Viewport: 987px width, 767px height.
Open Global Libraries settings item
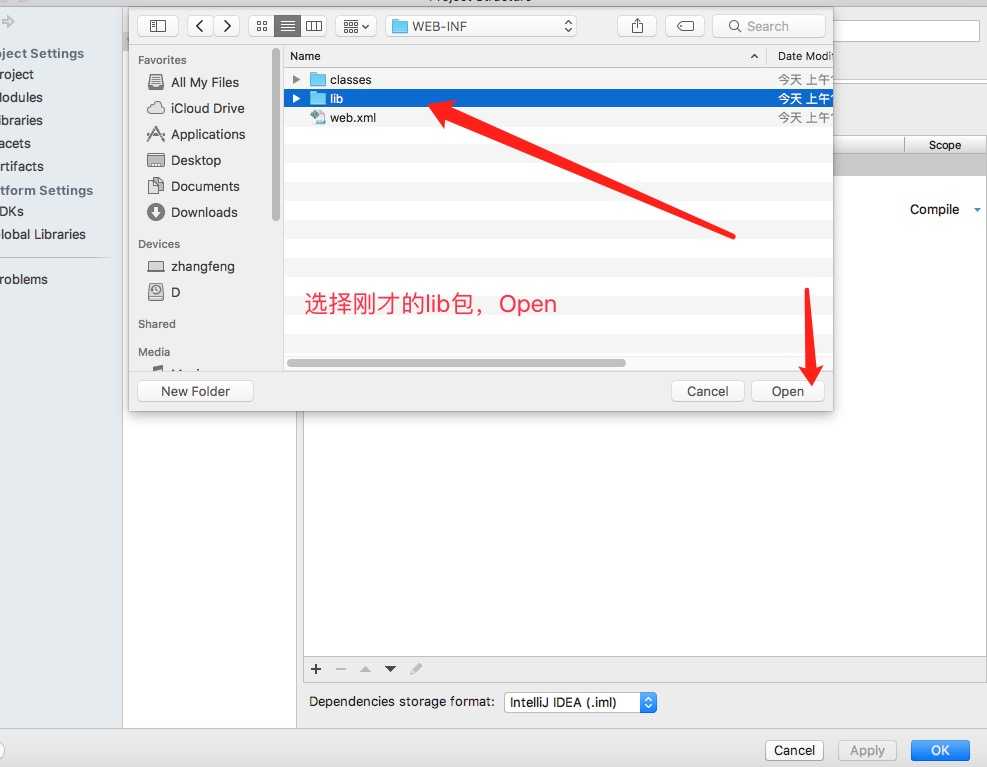coord(43,234)
